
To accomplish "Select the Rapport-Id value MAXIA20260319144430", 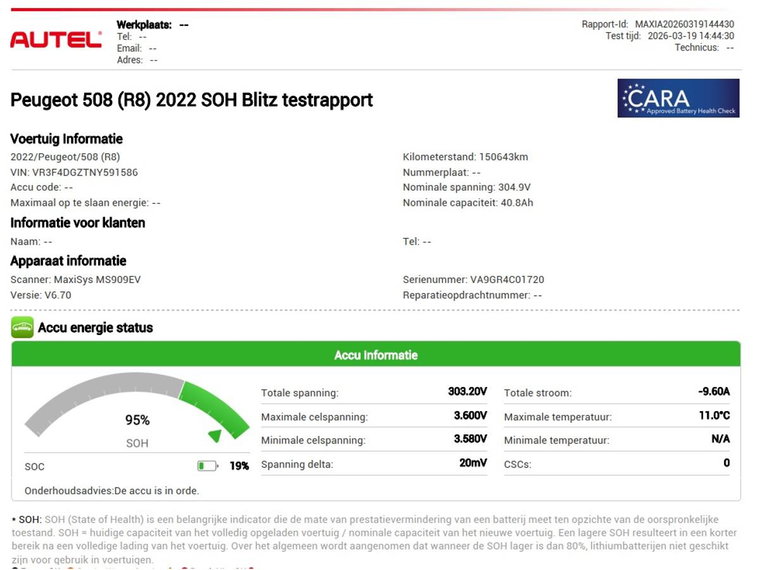I will [x=684, y=24].
